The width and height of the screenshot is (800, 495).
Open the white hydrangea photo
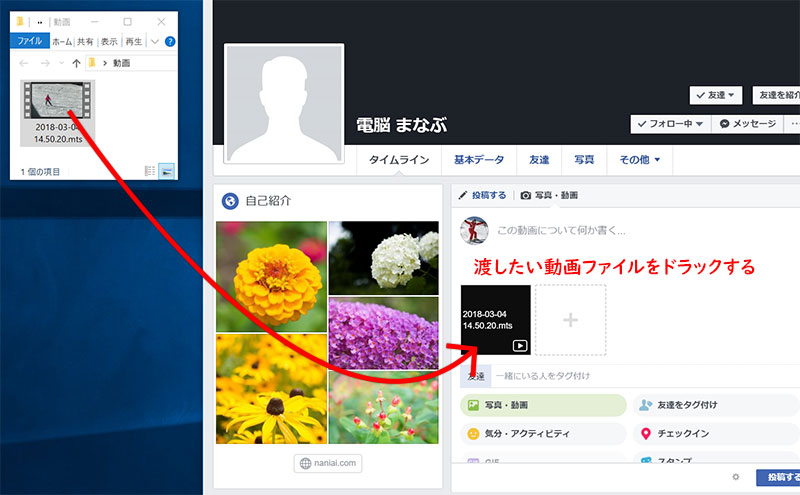click(383, 258)
